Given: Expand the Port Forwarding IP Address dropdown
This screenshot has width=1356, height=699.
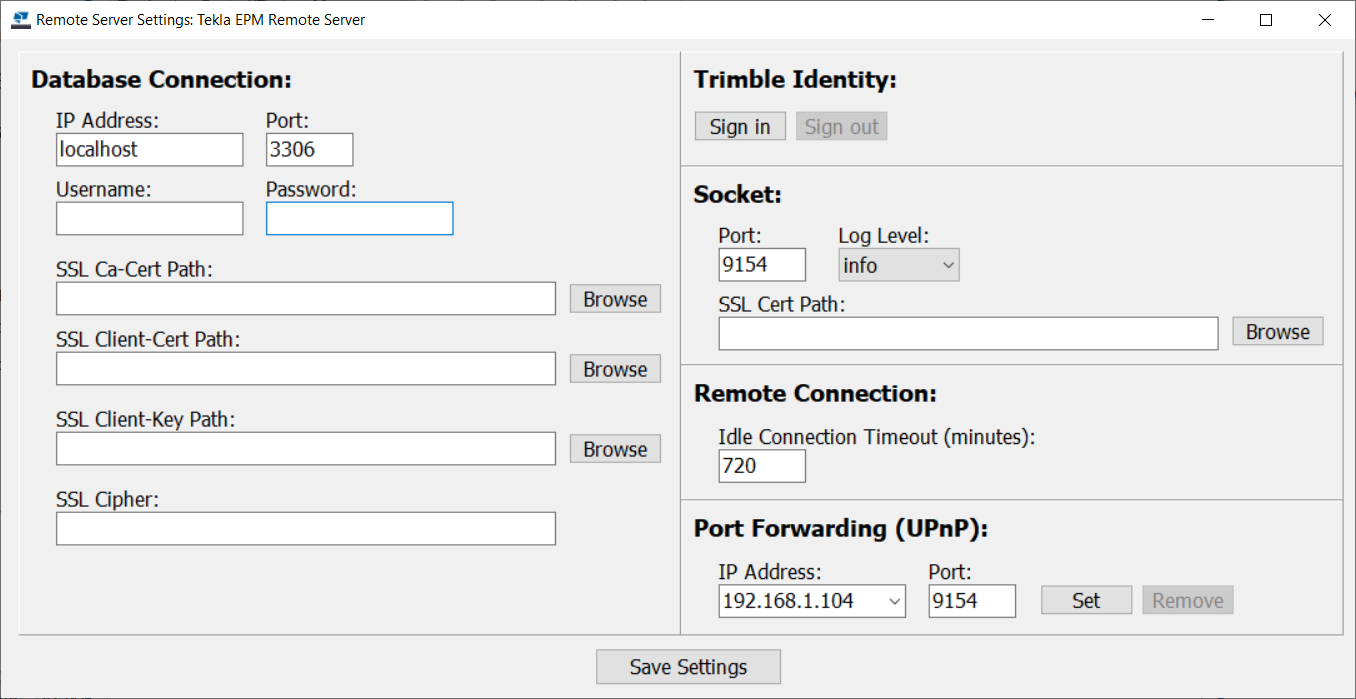Looking at the screenshot, I should pyautogui.click(x=893, y=601).
